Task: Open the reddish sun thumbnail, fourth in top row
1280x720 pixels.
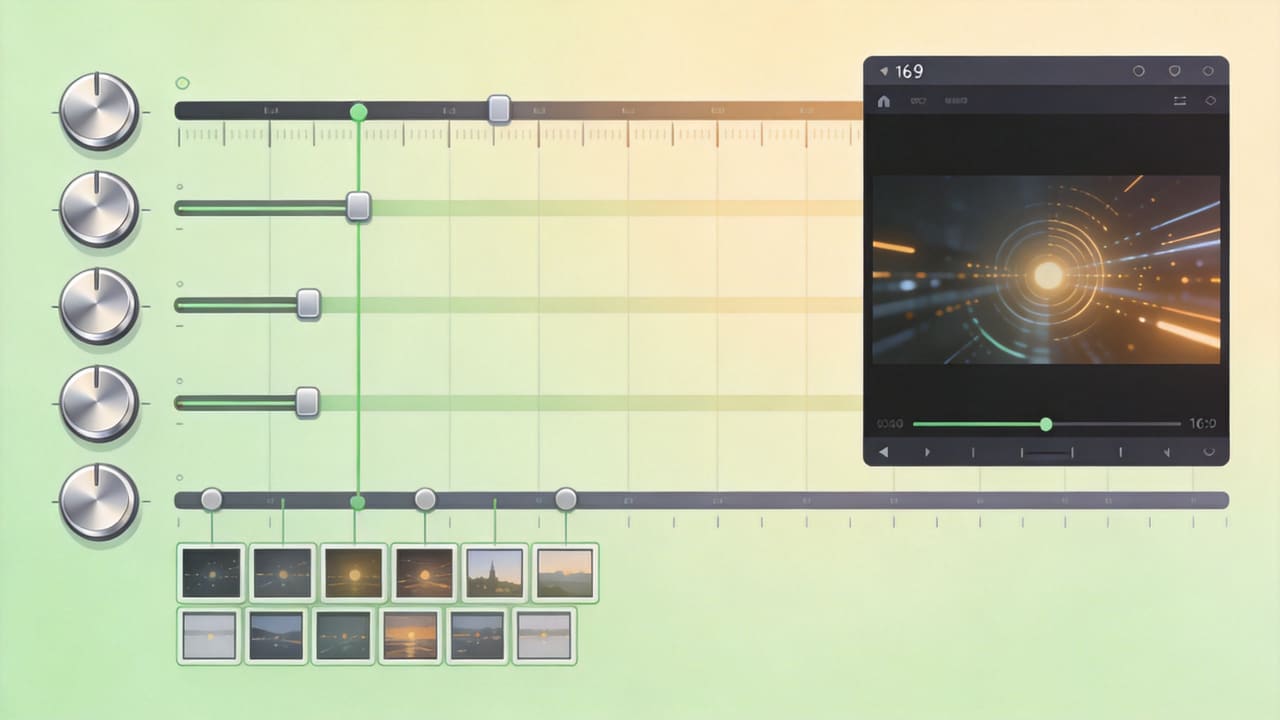Action: pos(424,573)
